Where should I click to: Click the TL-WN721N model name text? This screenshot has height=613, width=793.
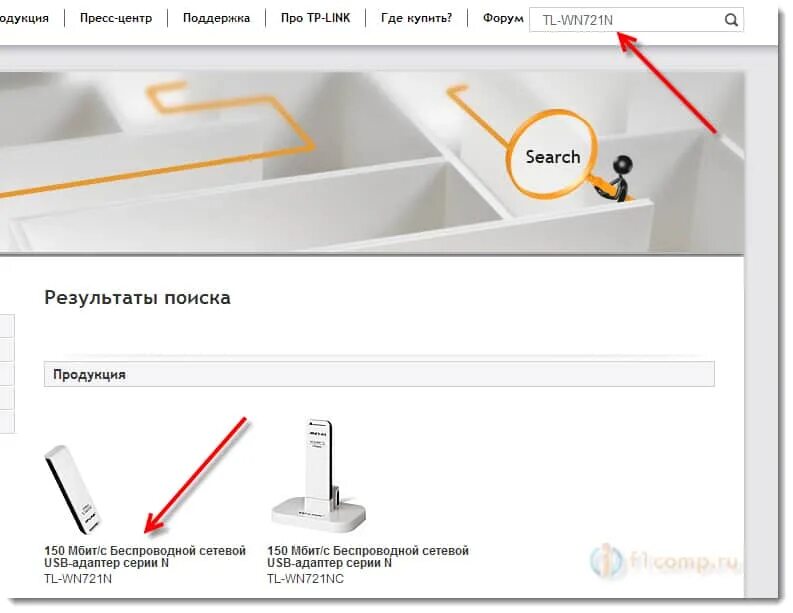[x=78, y=579]
